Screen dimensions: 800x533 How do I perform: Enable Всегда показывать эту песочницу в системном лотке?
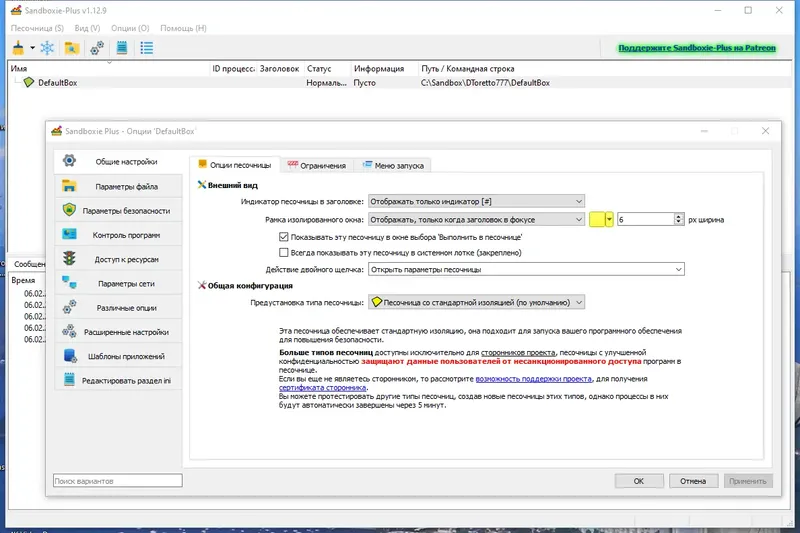pos(284,252)
